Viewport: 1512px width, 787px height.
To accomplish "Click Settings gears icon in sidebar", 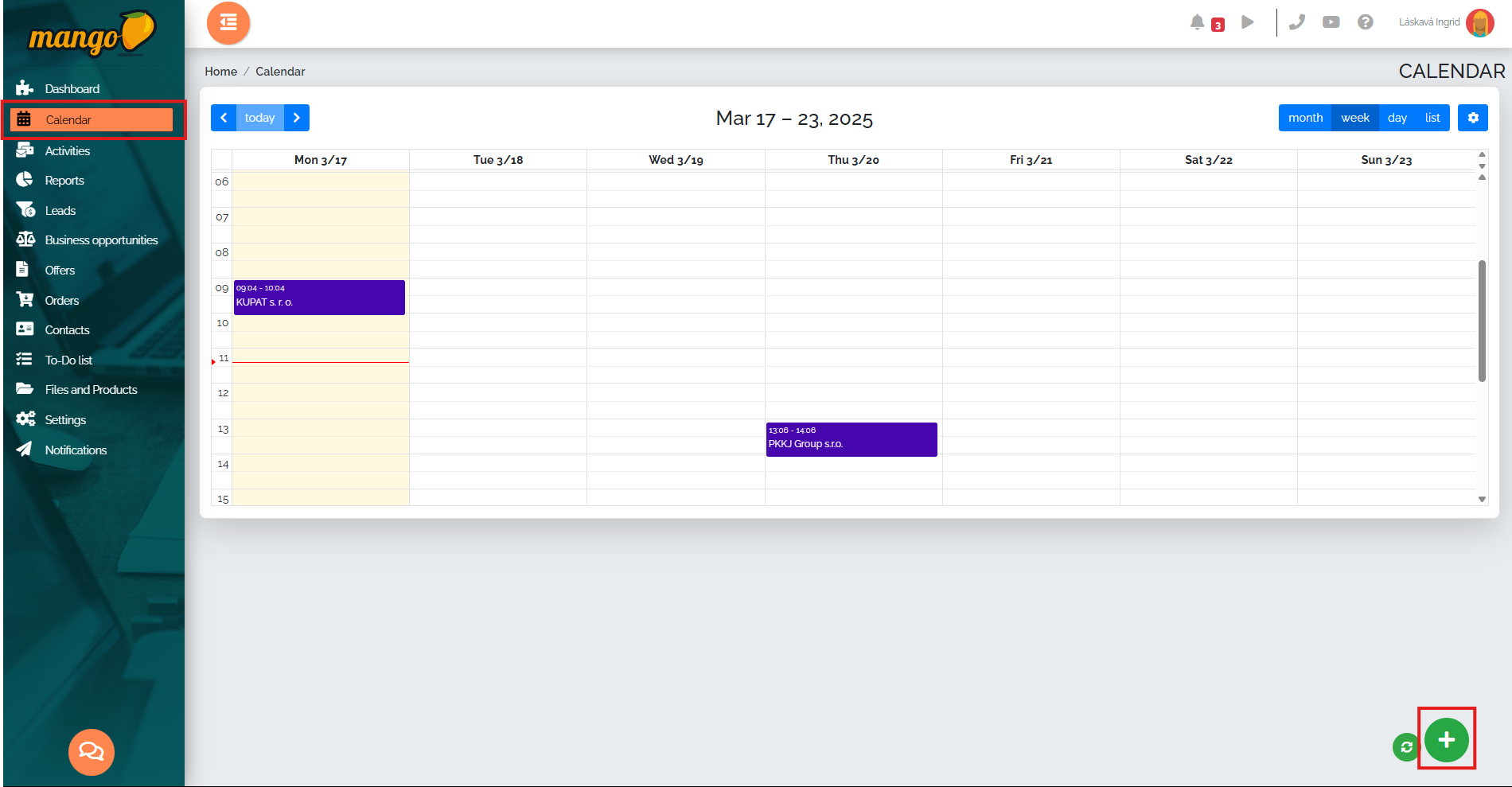I will (25, 419).
